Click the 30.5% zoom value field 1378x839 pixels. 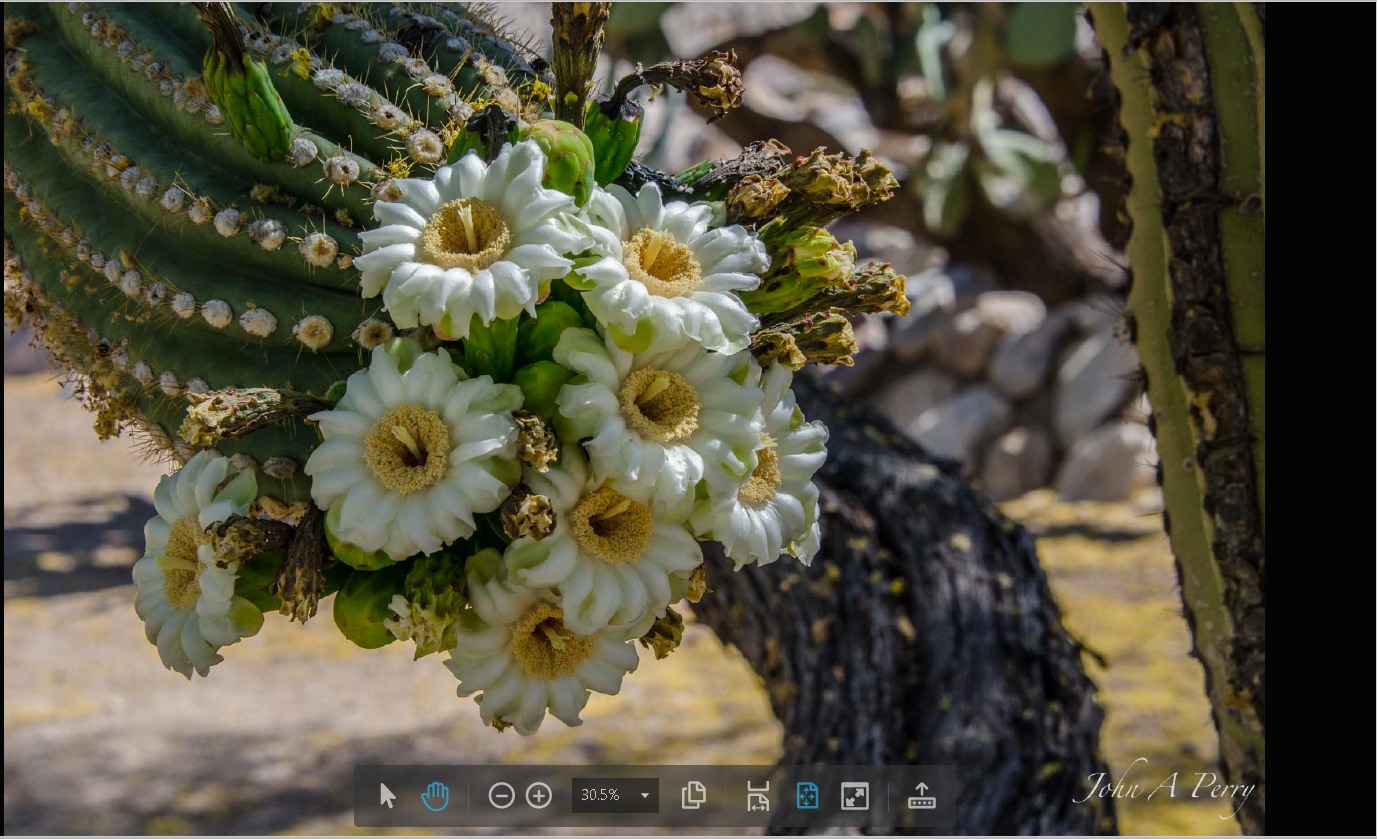(602, 796)
